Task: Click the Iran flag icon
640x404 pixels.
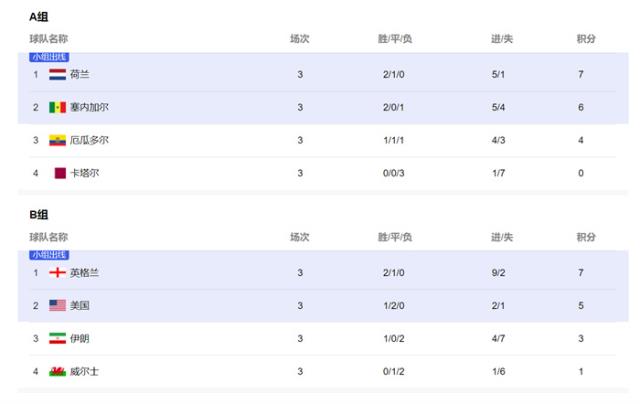Action: coord(58,338)
